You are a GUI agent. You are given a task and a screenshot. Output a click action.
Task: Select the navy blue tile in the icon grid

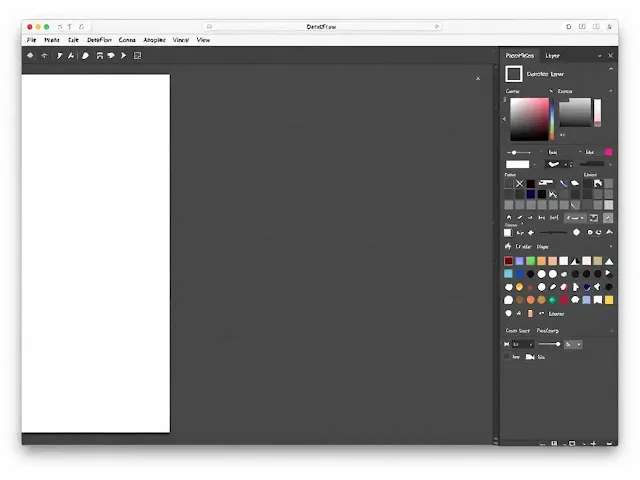pos(531,194)
